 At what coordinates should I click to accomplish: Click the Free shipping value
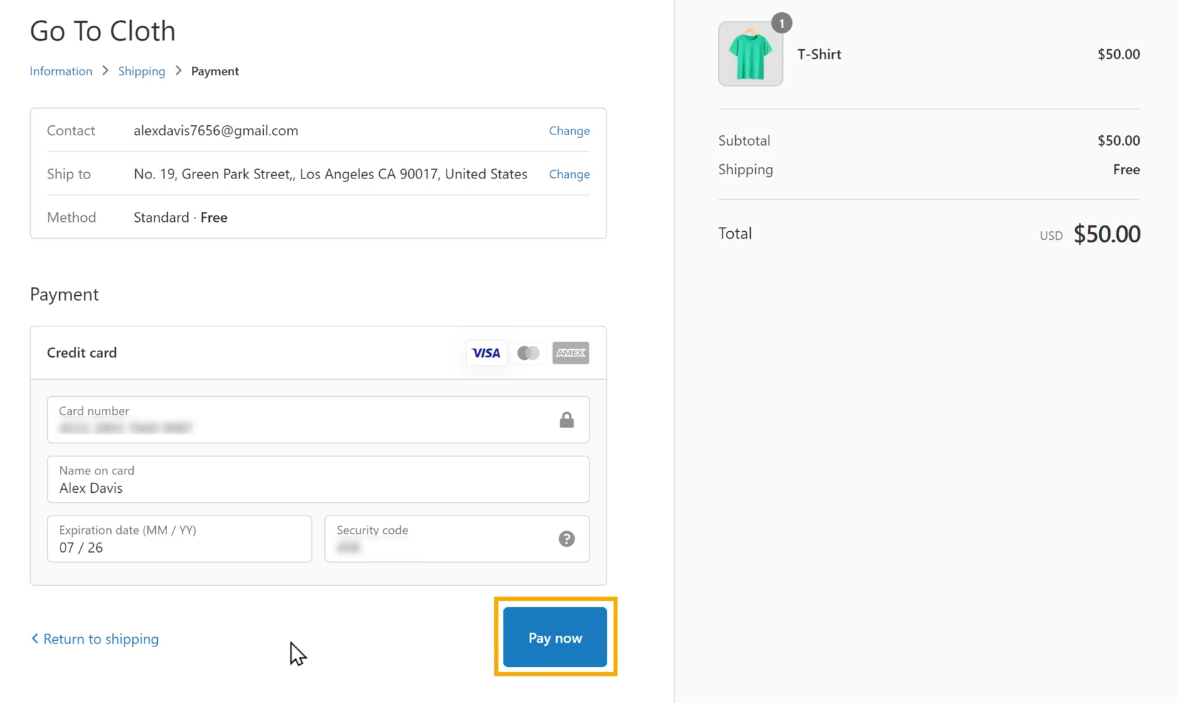[x=1126, y=170]
